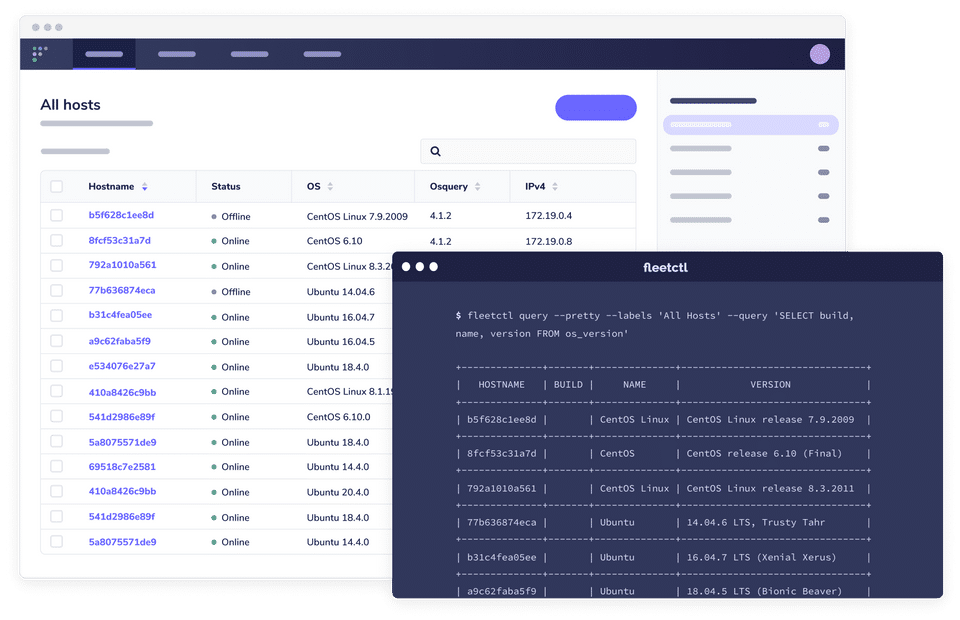
Task: Check the box beside e534076e27a7
Action: tap(56, 366)
